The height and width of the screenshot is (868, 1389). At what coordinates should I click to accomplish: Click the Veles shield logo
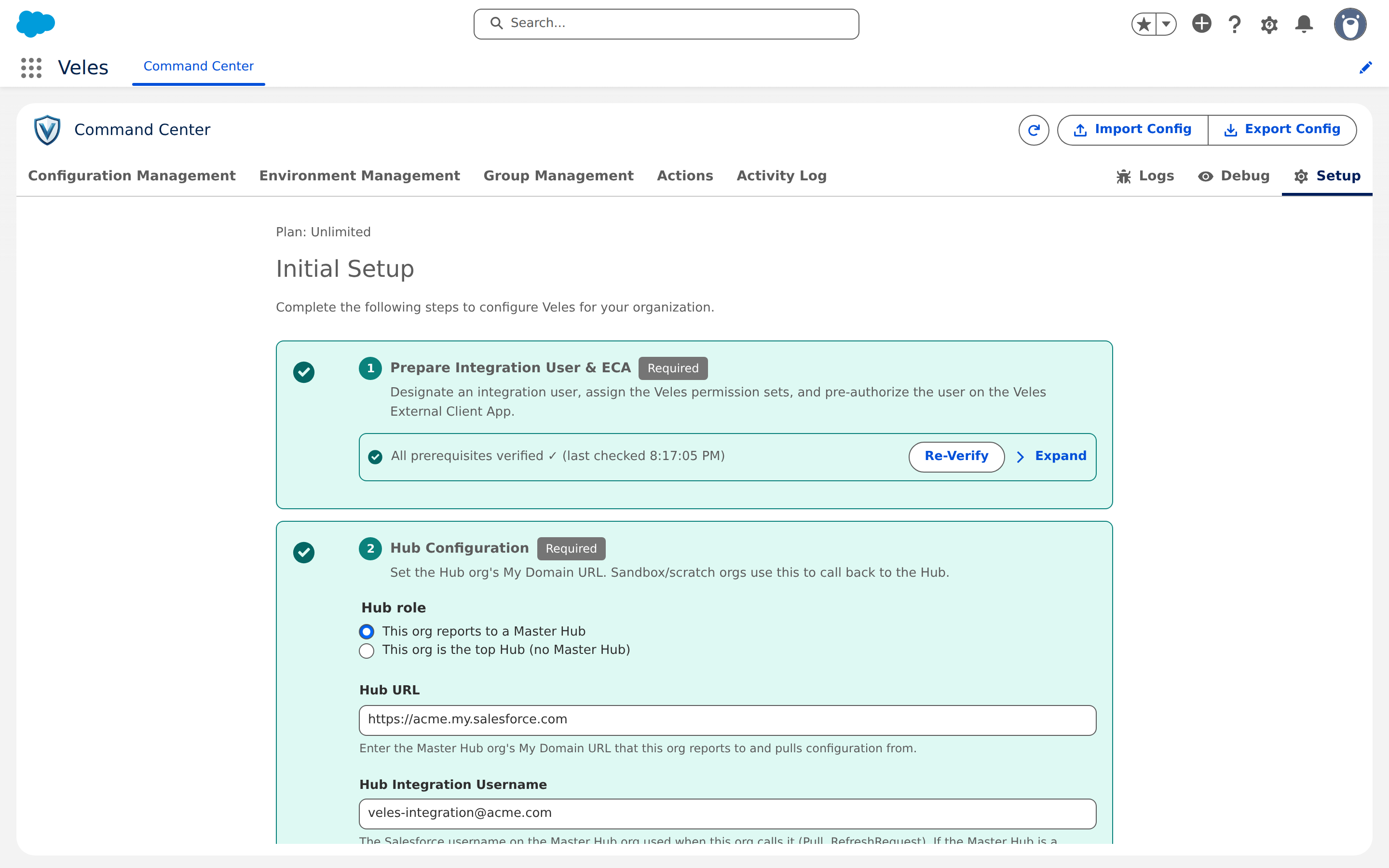click(47, 130)
